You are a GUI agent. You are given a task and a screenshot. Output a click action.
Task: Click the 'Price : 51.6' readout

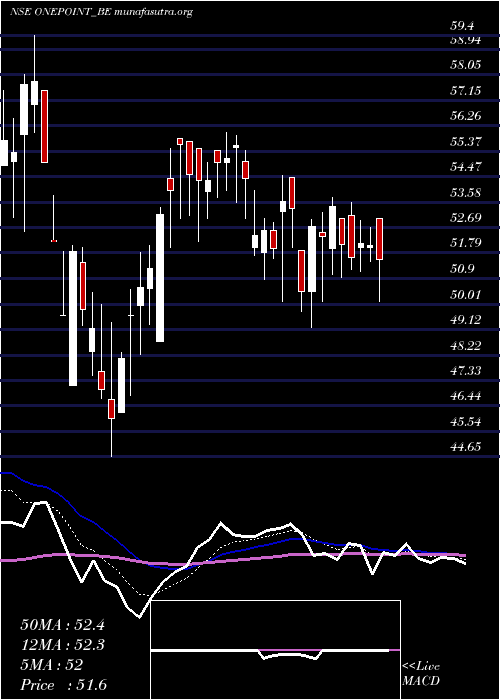(x=63, y=685)
